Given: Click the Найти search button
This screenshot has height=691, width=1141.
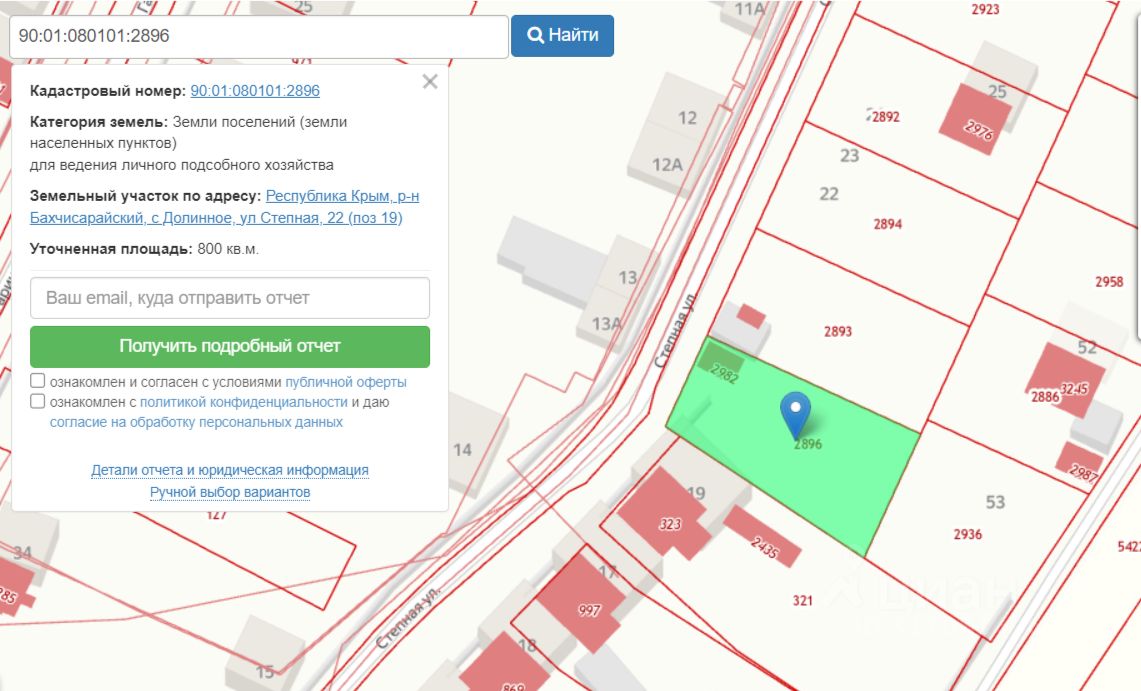Looking at the screenshot, I should (x=562, y=36).
